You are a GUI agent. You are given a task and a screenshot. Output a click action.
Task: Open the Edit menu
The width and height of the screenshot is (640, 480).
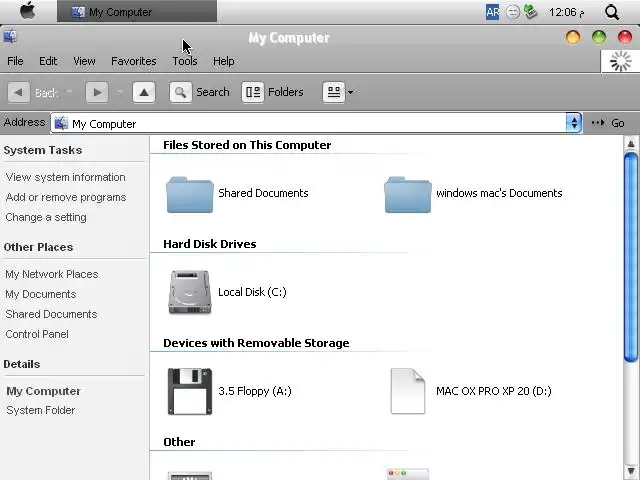click(x=48, y=61)
